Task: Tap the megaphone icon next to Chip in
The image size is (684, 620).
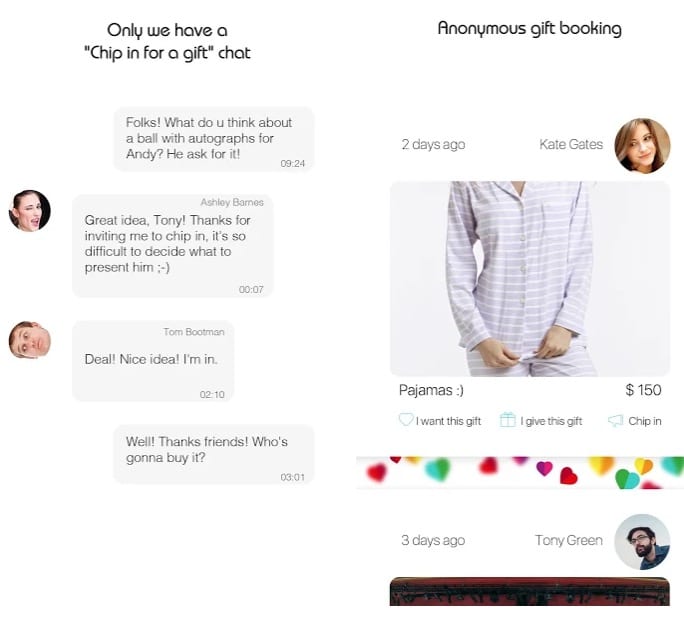Action: coord(616,421)
